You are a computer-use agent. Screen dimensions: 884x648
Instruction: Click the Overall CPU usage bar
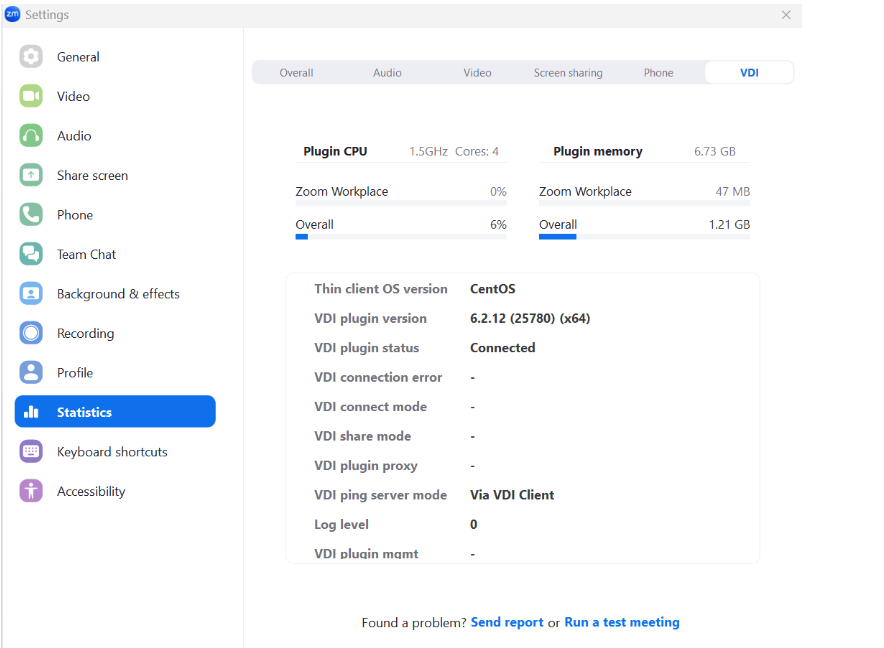(x=401, y=237)
